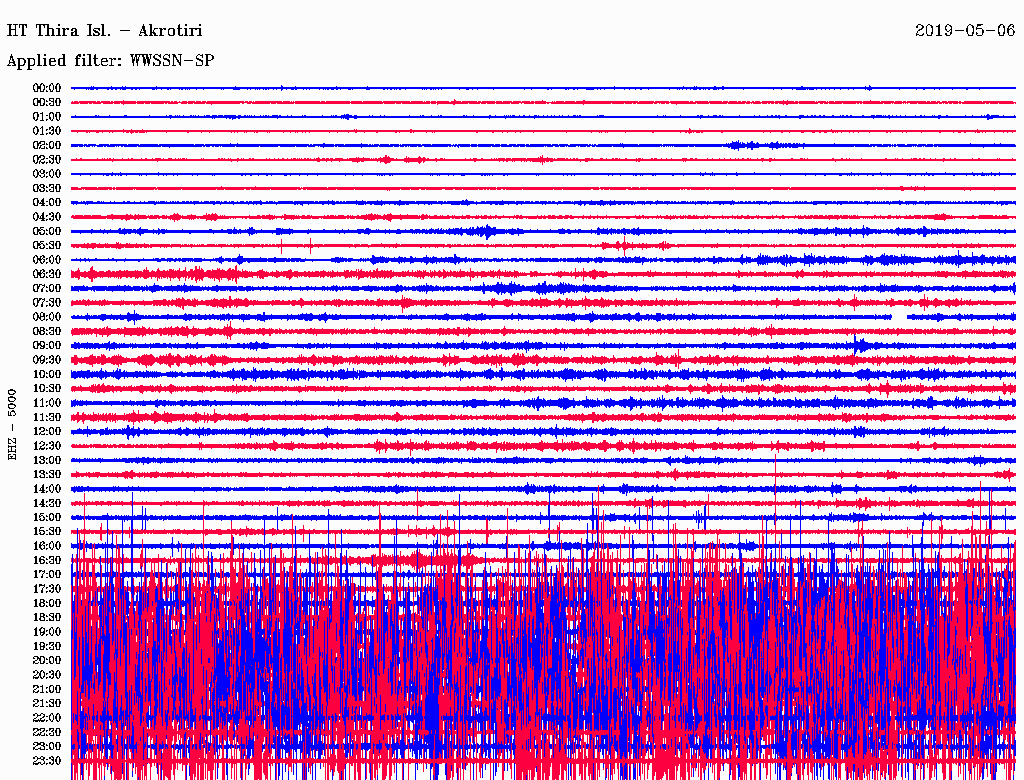Viewport: 1024px width, 780px height.
Task: Select the 00:00 time label
Action: click(x=47, y=88)
